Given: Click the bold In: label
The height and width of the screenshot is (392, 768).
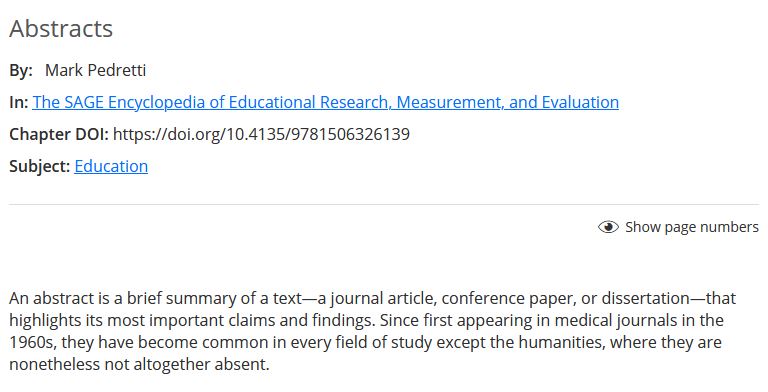Looking at the screenshot, I should (x=19, y=102).
